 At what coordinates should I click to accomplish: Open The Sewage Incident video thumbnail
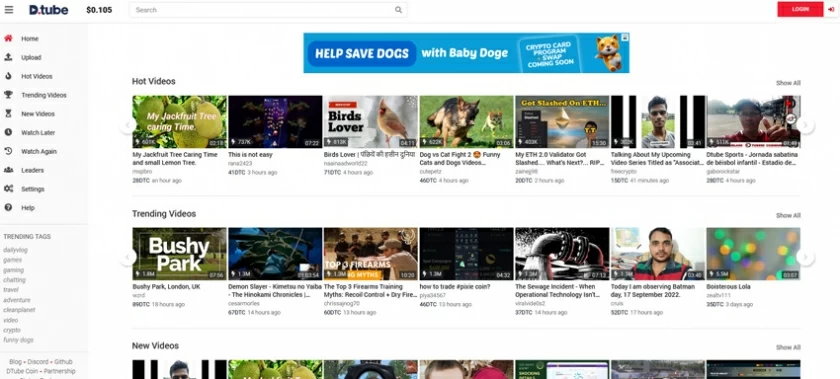tap(562, 254)
